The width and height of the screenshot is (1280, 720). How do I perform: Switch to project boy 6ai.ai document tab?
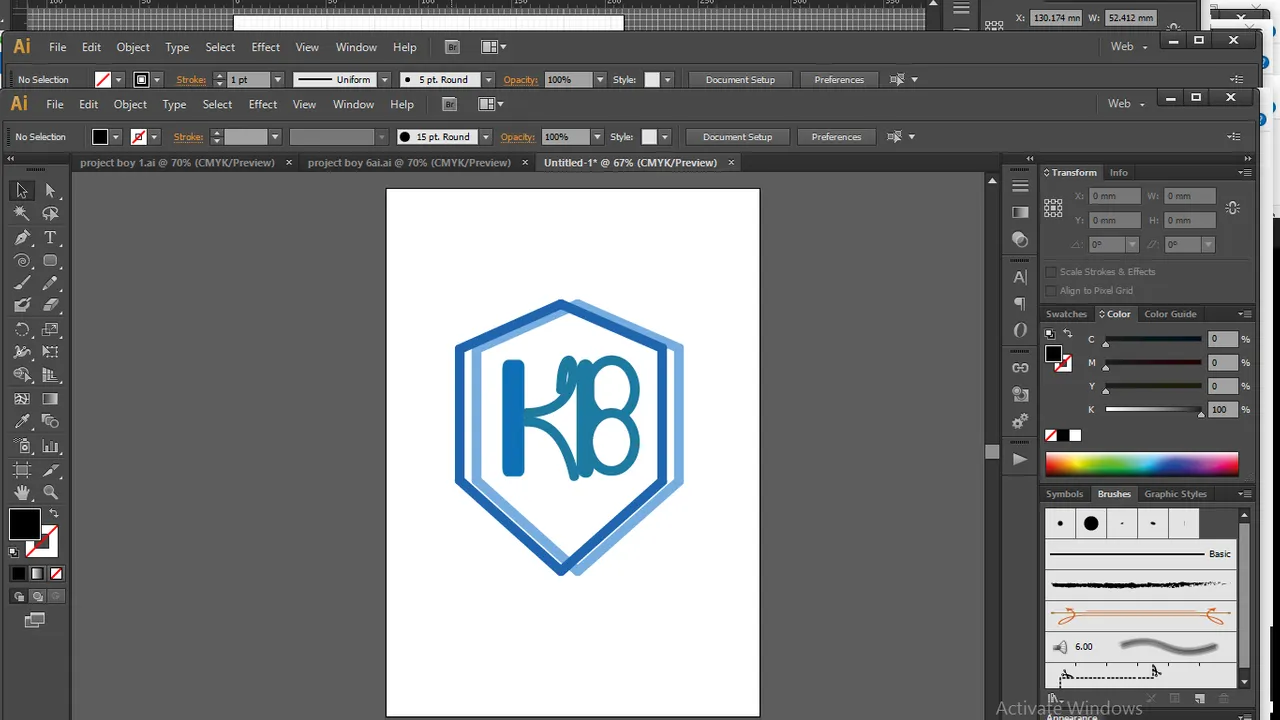point(409,162)
